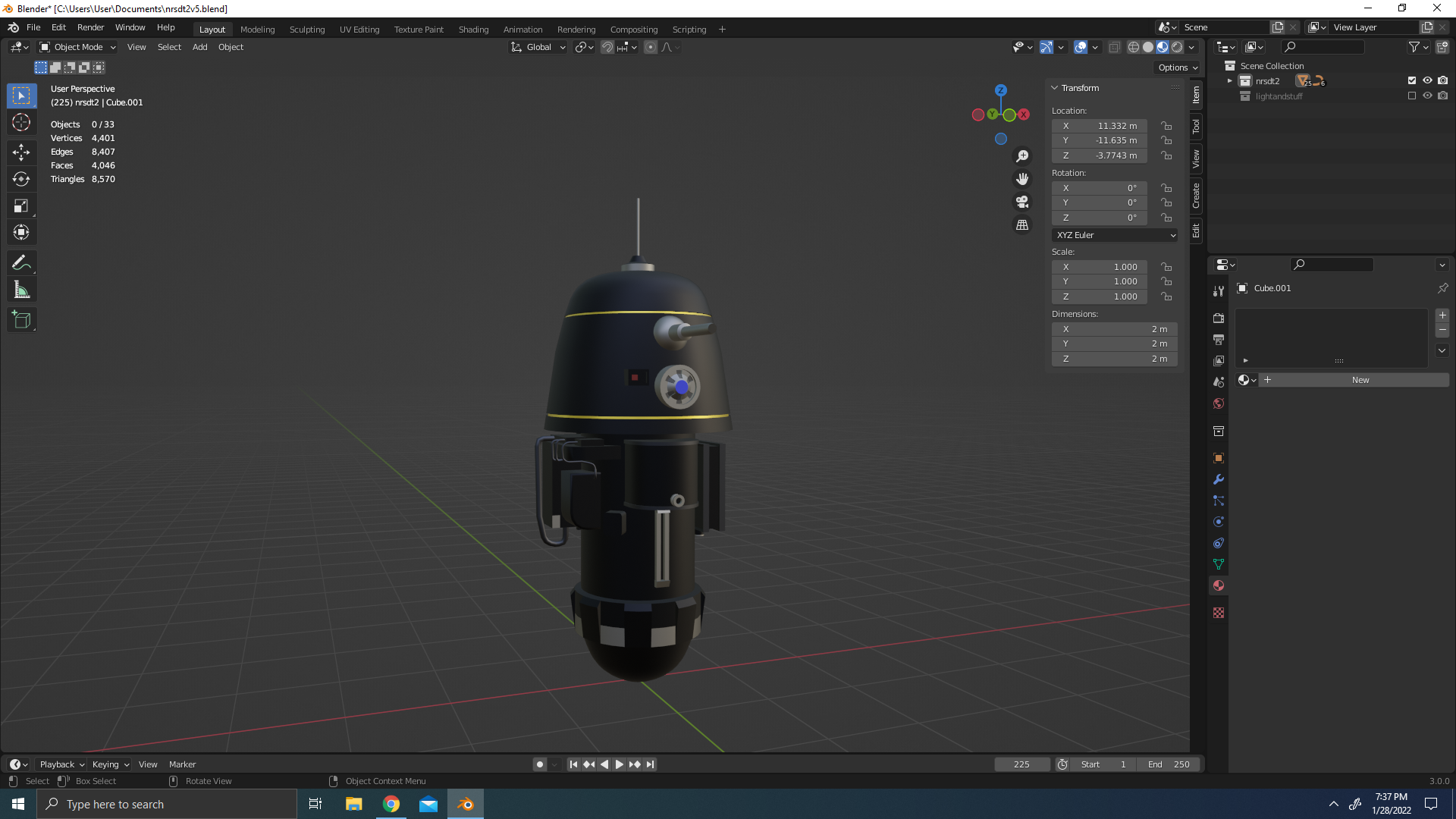Select the Move tool
Viewport: 1456px width, 819px height.
click(21, 152)
